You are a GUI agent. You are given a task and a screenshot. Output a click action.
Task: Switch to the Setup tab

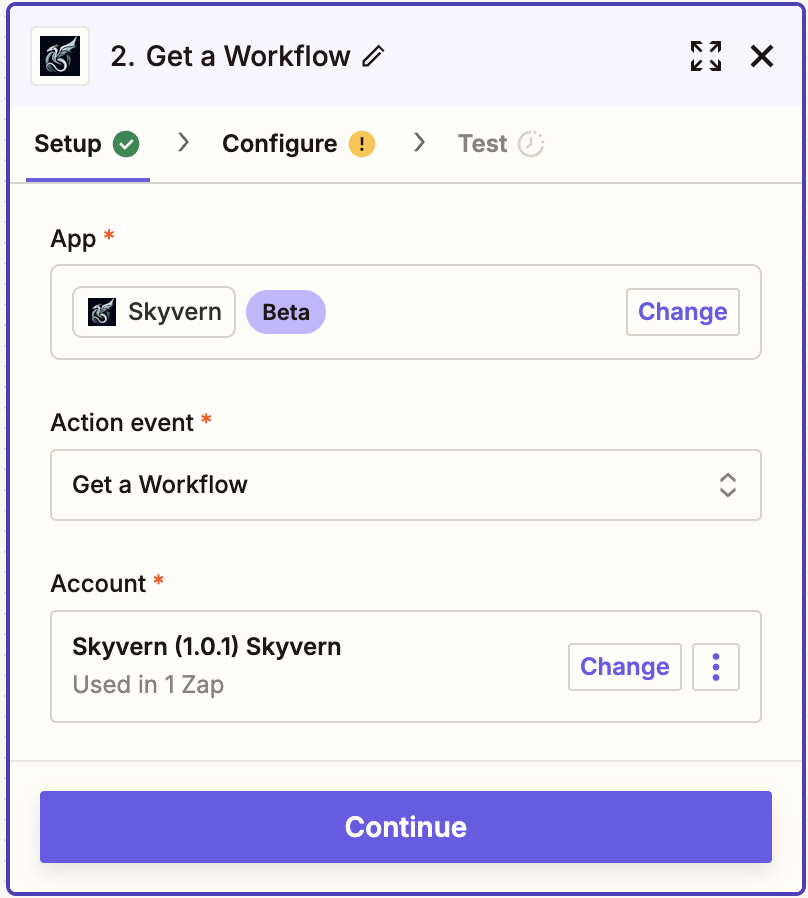tap(68, 144)
